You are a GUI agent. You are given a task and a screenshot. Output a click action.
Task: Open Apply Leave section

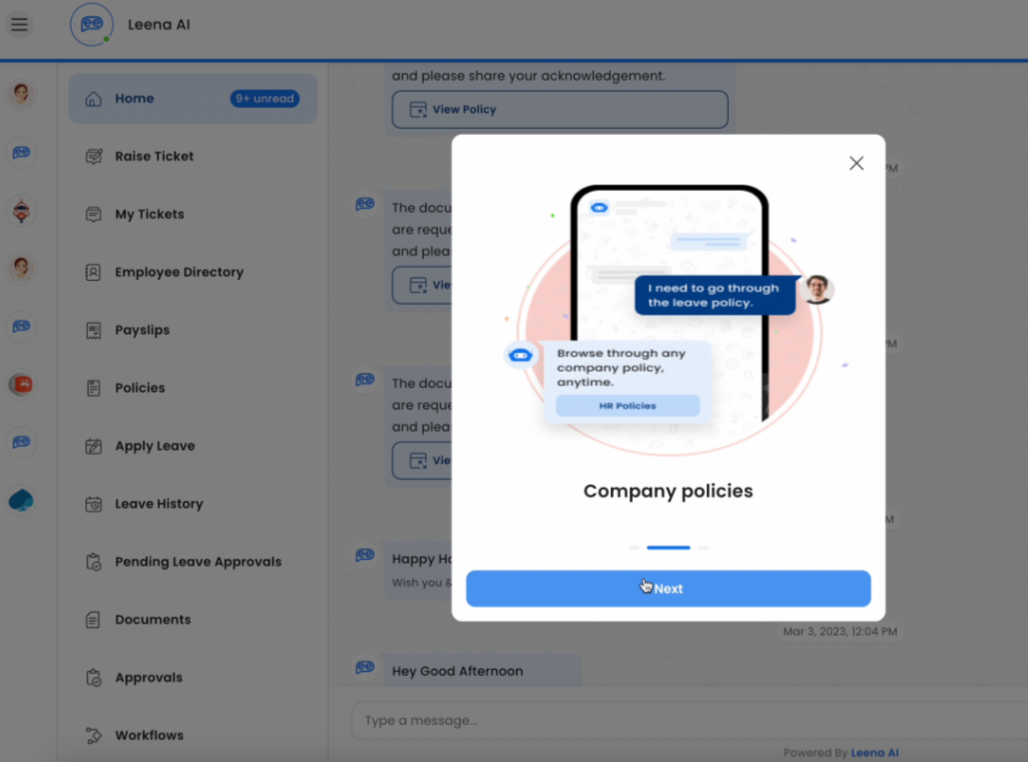155,446
